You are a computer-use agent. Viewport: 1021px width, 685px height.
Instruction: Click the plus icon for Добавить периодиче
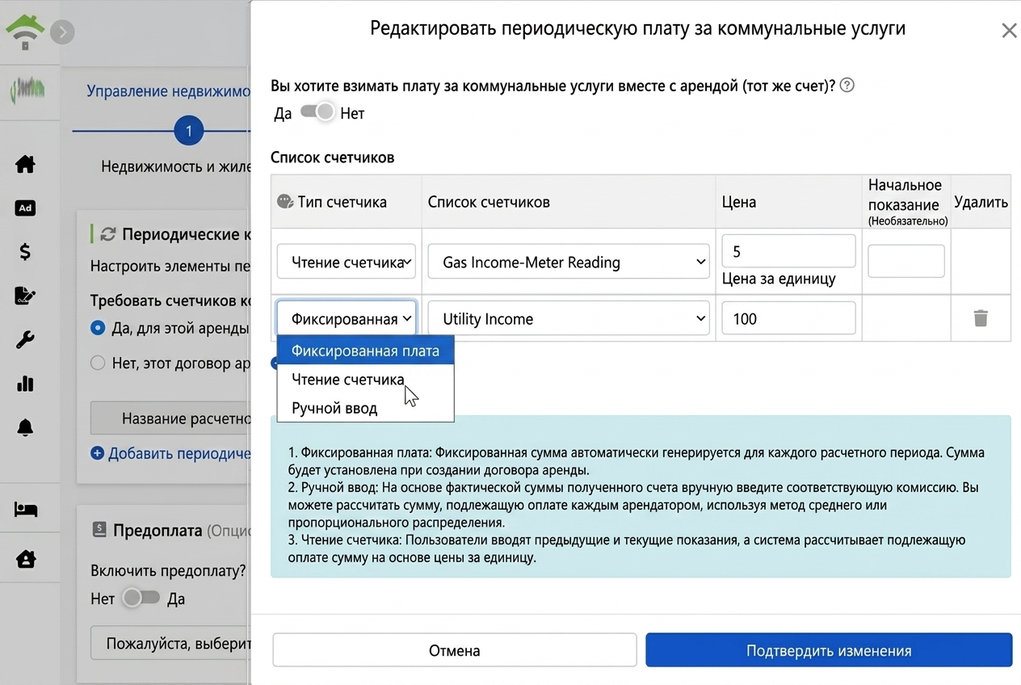[x=97, y=453]
